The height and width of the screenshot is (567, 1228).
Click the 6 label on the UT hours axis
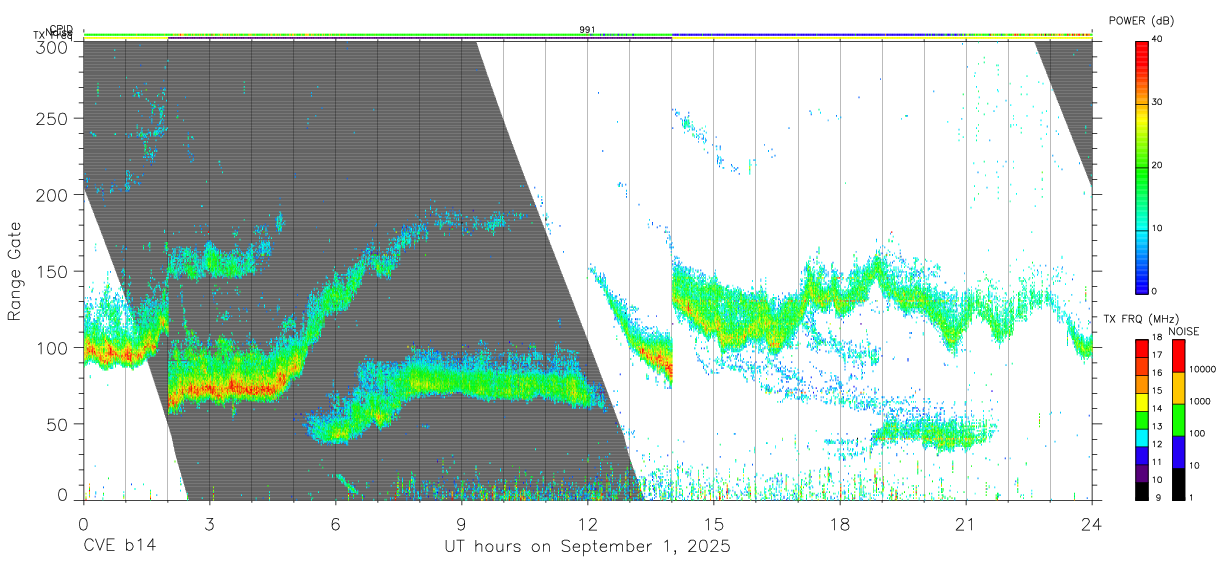335,524
